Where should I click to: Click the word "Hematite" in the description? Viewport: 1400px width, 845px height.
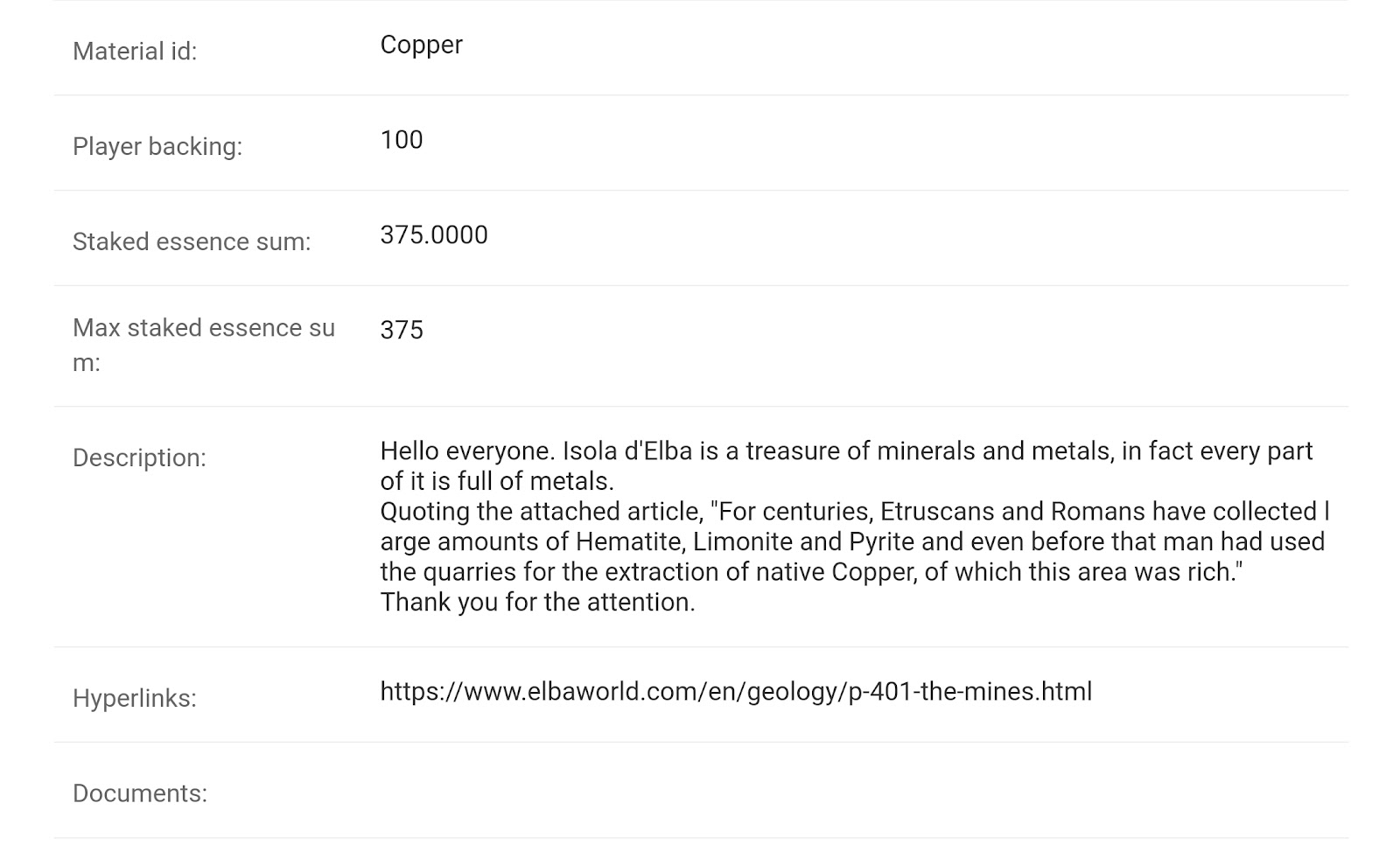(x=628, y=542)
